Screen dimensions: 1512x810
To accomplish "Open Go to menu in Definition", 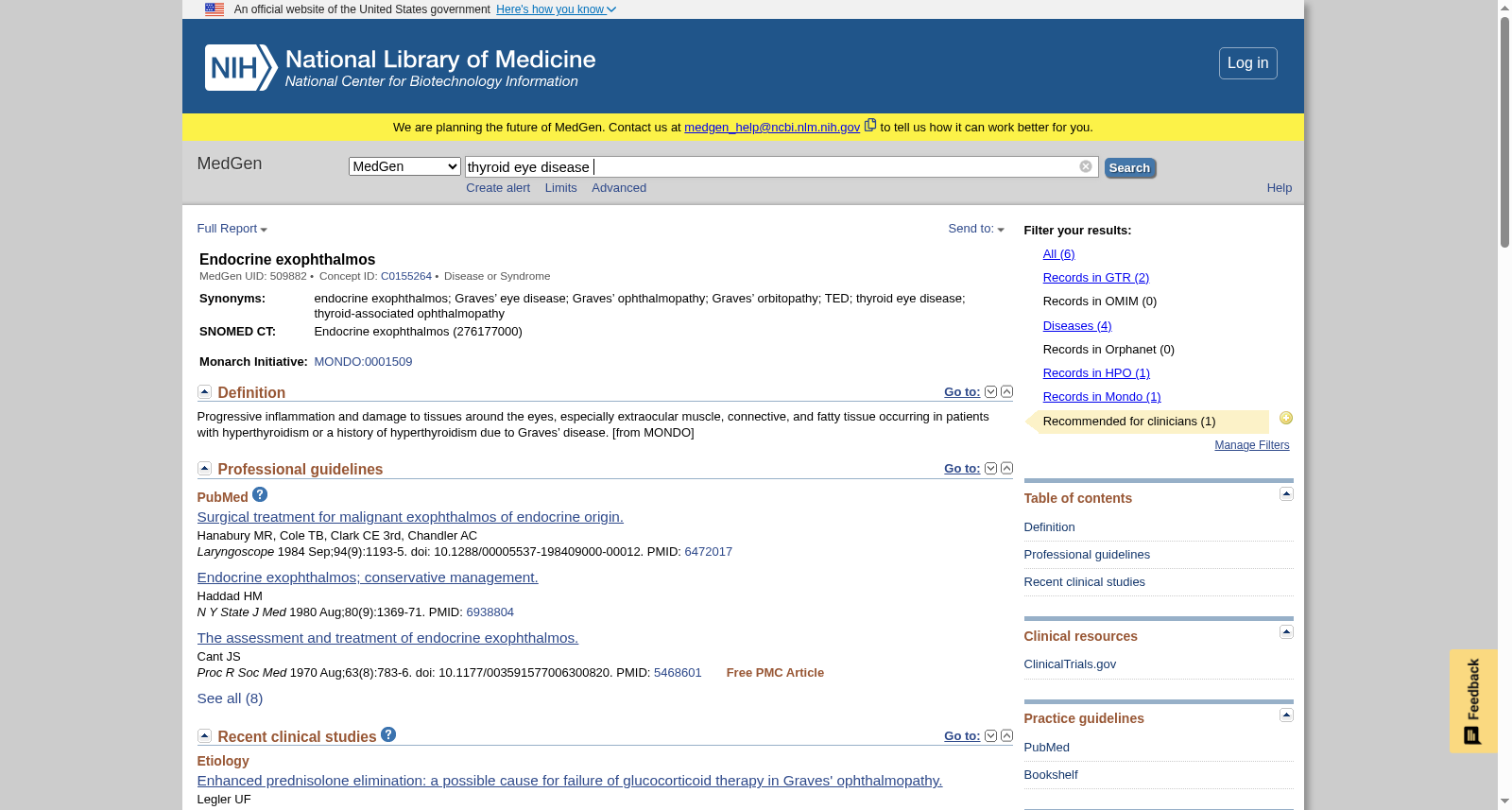I will pyautogui.click(x=962, y=392).
